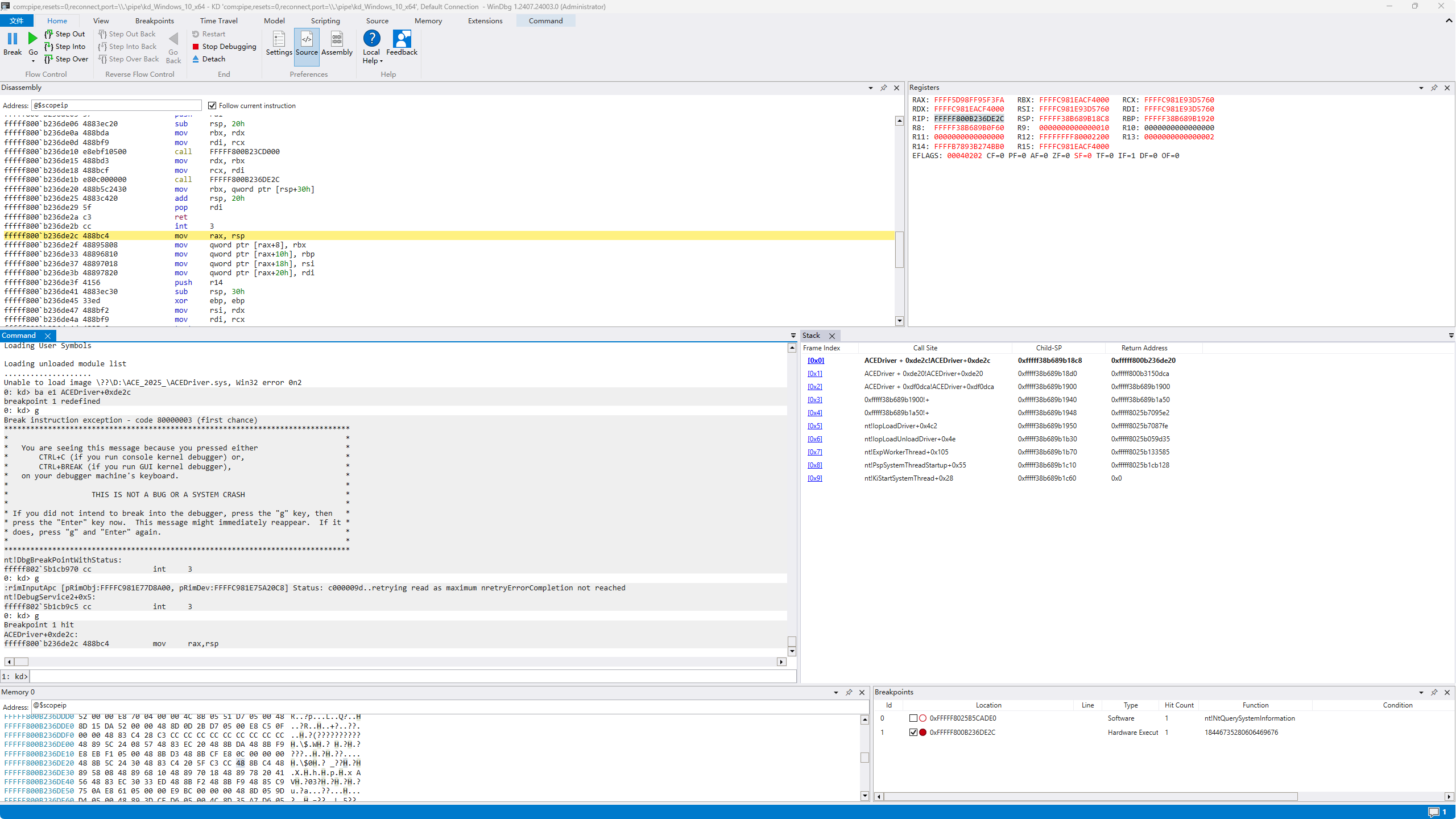Screen dimensions: 1456x819
Task: Open the feedback chat icon in status bar
Action: pyautogui.click(x=1434, y=812)
